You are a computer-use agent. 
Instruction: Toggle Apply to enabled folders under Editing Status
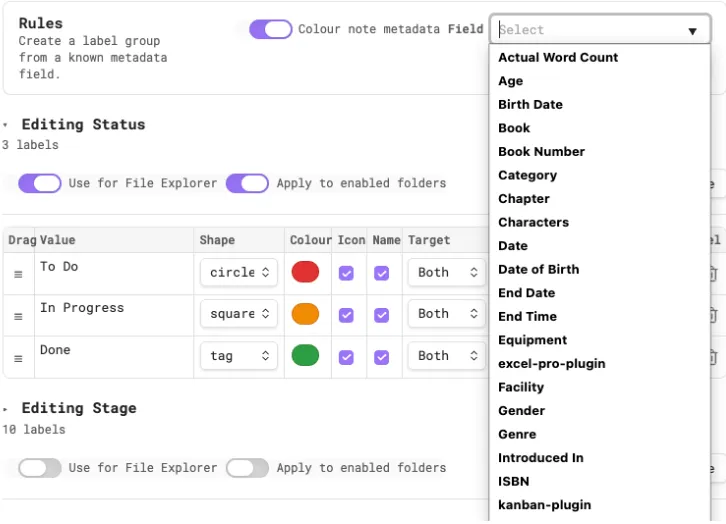tap(247, 183)
